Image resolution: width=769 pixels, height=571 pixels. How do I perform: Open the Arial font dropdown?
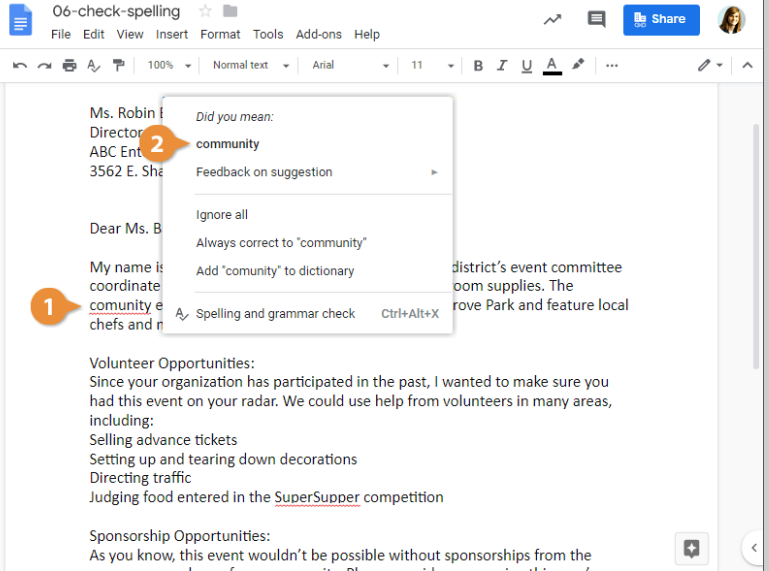click(350, 65)
